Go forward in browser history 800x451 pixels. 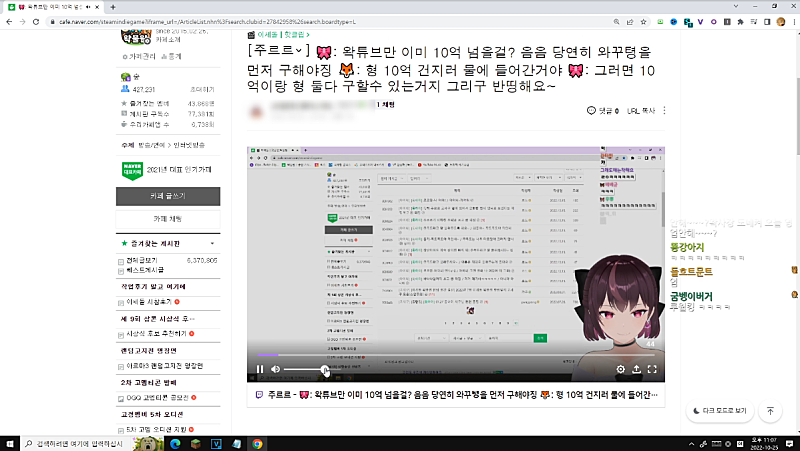click(x=22, y=22)
